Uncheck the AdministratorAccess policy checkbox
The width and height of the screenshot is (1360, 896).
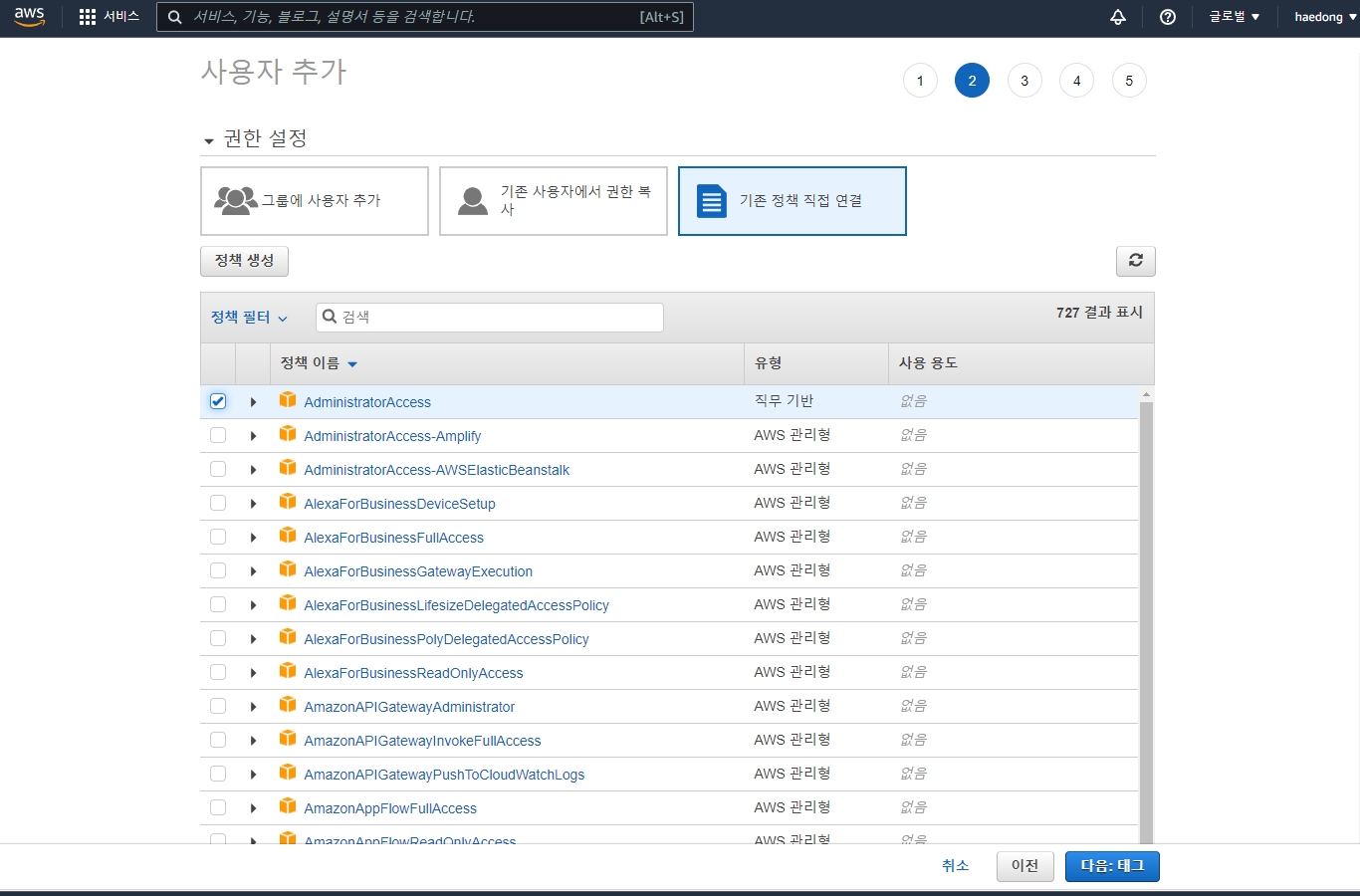click(x=218, y=401)
